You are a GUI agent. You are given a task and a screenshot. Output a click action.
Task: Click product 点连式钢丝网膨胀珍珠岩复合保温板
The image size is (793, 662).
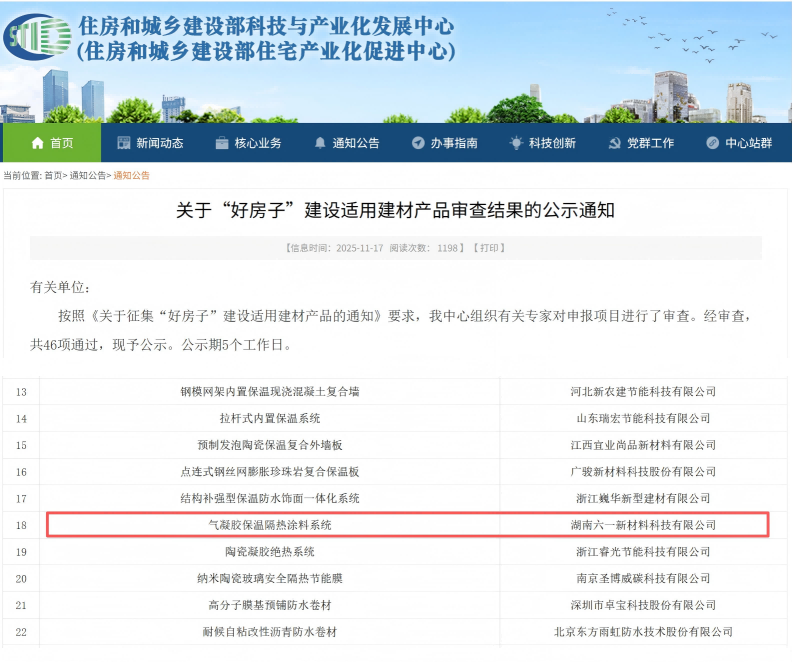(x=270, y=472)
